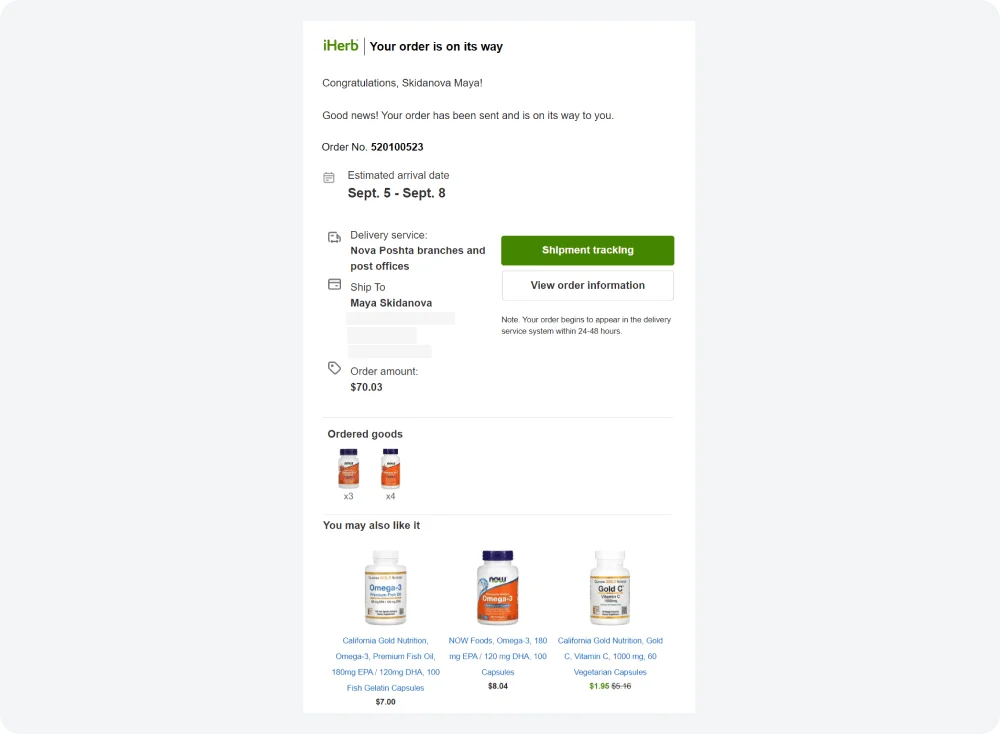Click the order number 520100523

click(x=398, y=146)
